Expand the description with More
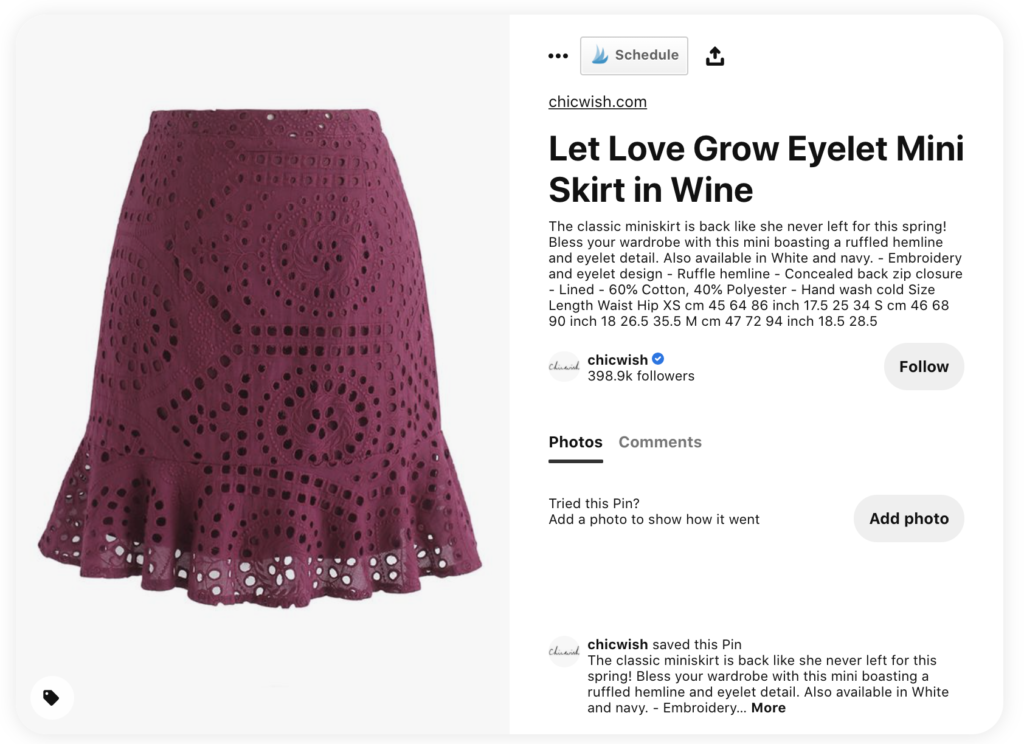Image resolution: width=1024 pixels, height=744 pixels. 768,708
